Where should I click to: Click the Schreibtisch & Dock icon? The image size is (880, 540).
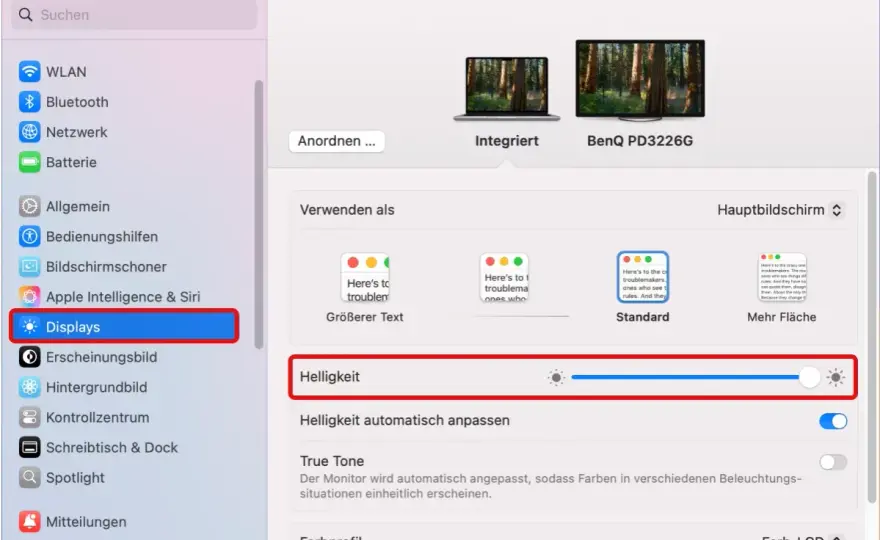tap(29, 447)
